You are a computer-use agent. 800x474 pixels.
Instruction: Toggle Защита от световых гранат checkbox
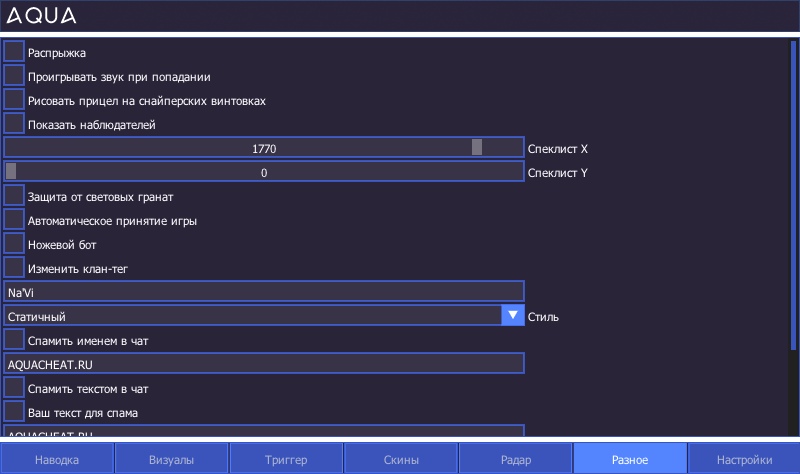tap(14, 196)
